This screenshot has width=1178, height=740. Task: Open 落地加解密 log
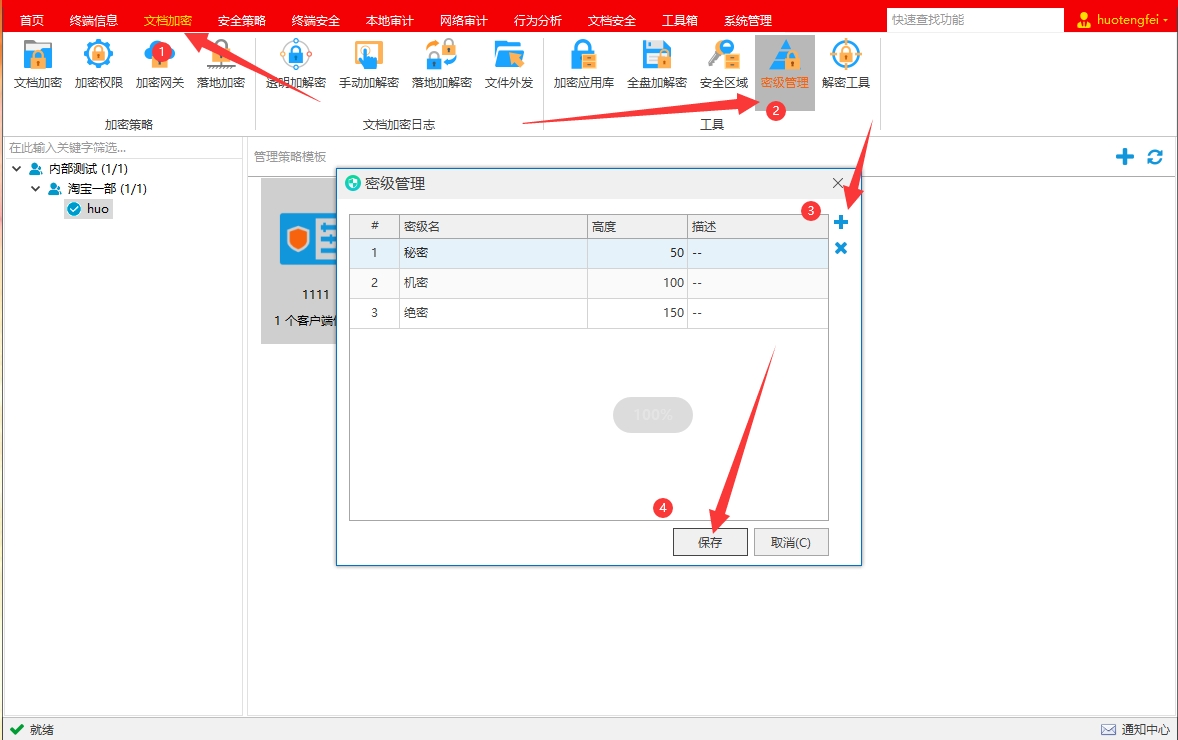tap(441, 65)
